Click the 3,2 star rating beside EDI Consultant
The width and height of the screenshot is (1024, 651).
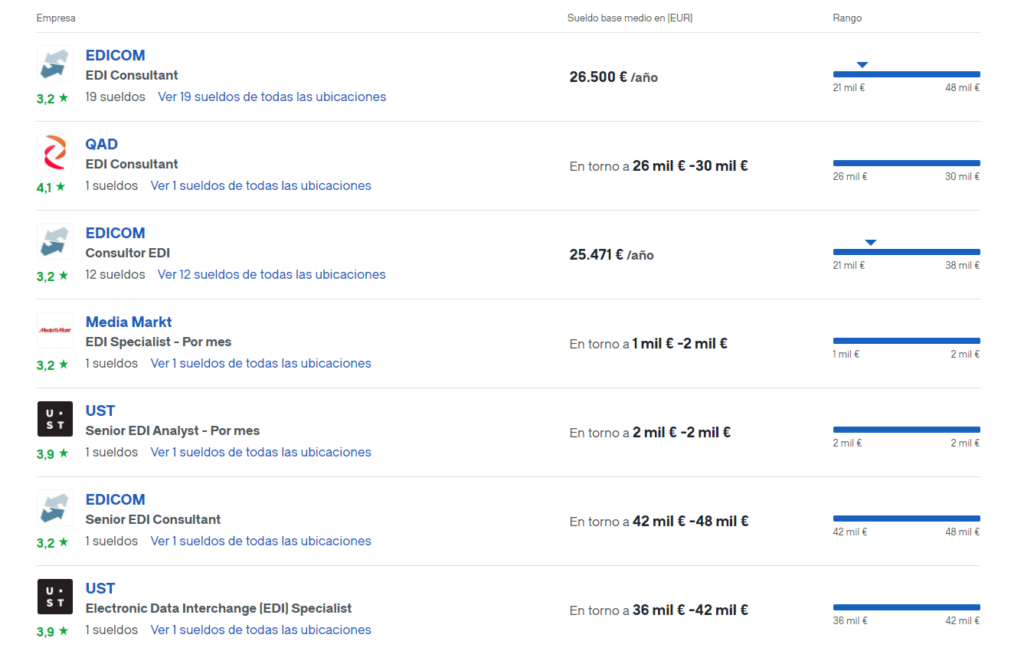pos(52,99)
